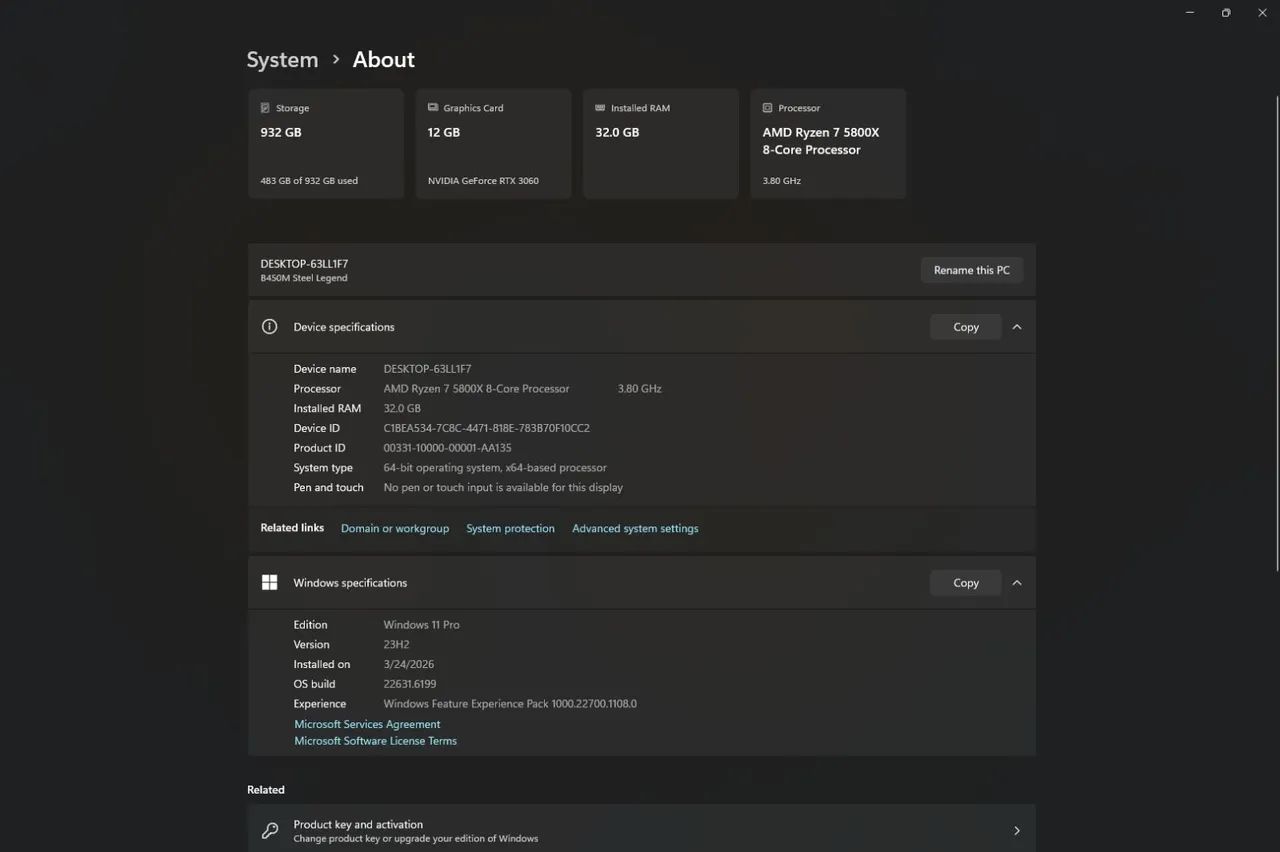Click the pen and touch availability text
Viewport: 1280px width, 852px height.
(x=503, y=488)
